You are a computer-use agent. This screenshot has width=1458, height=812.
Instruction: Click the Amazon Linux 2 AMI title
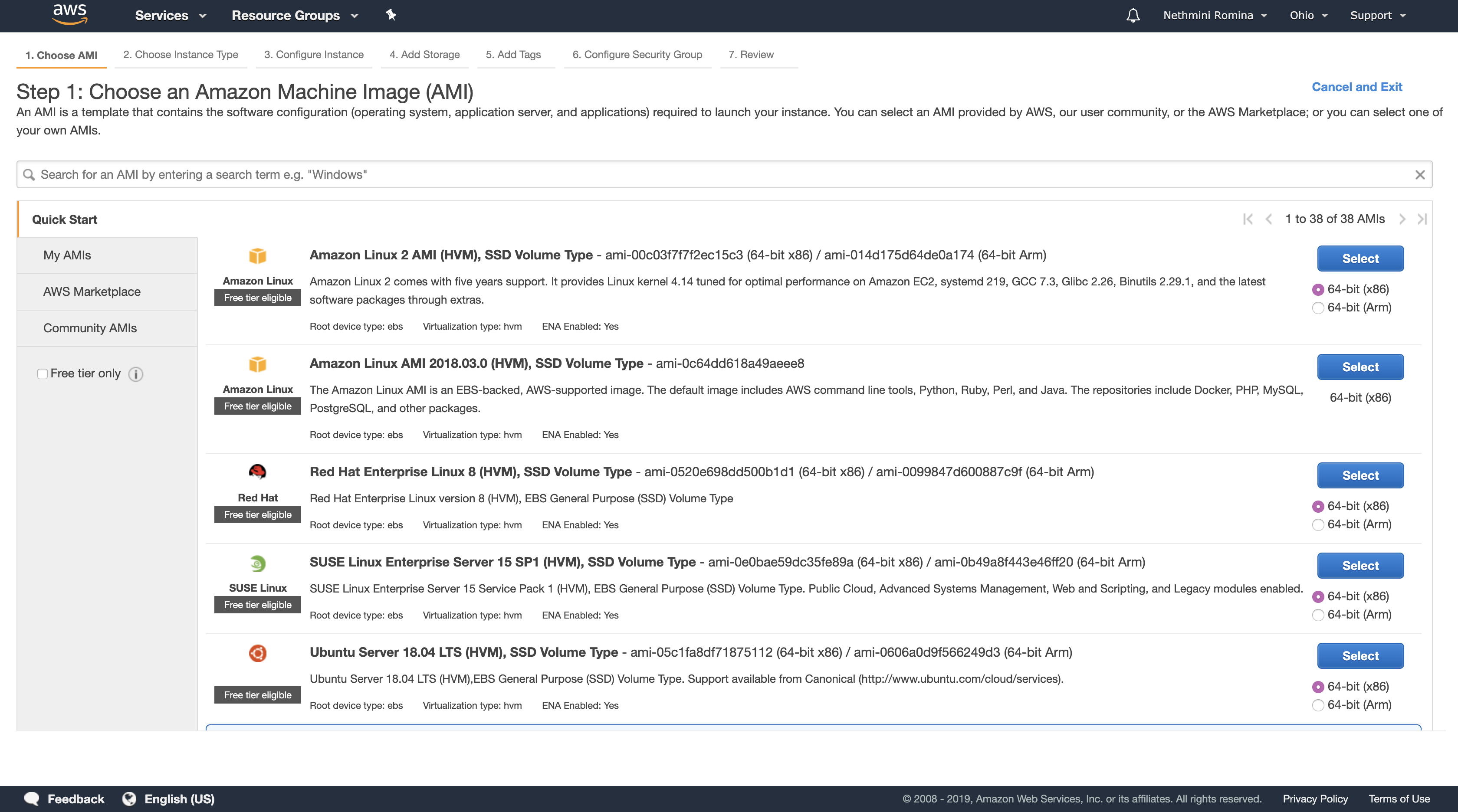(450, 255)
